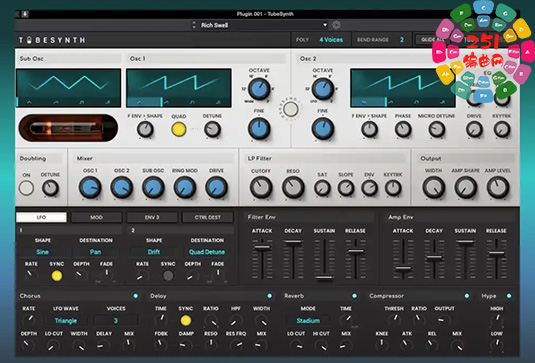Switch to the LFO tab

tap(41, 217)
